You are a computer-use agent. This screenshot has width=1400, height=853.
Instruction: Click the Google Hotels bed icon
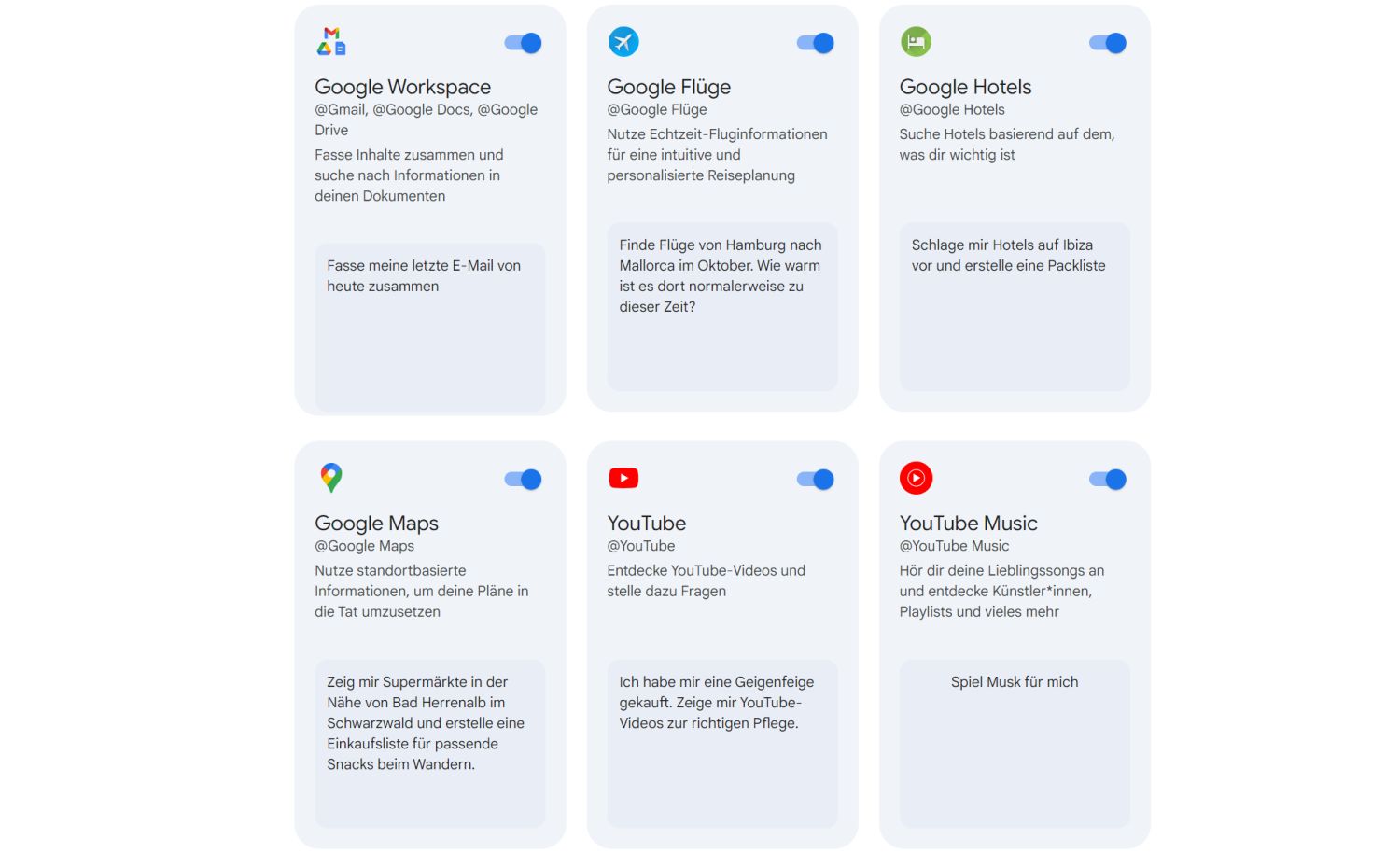click(916, 42)
